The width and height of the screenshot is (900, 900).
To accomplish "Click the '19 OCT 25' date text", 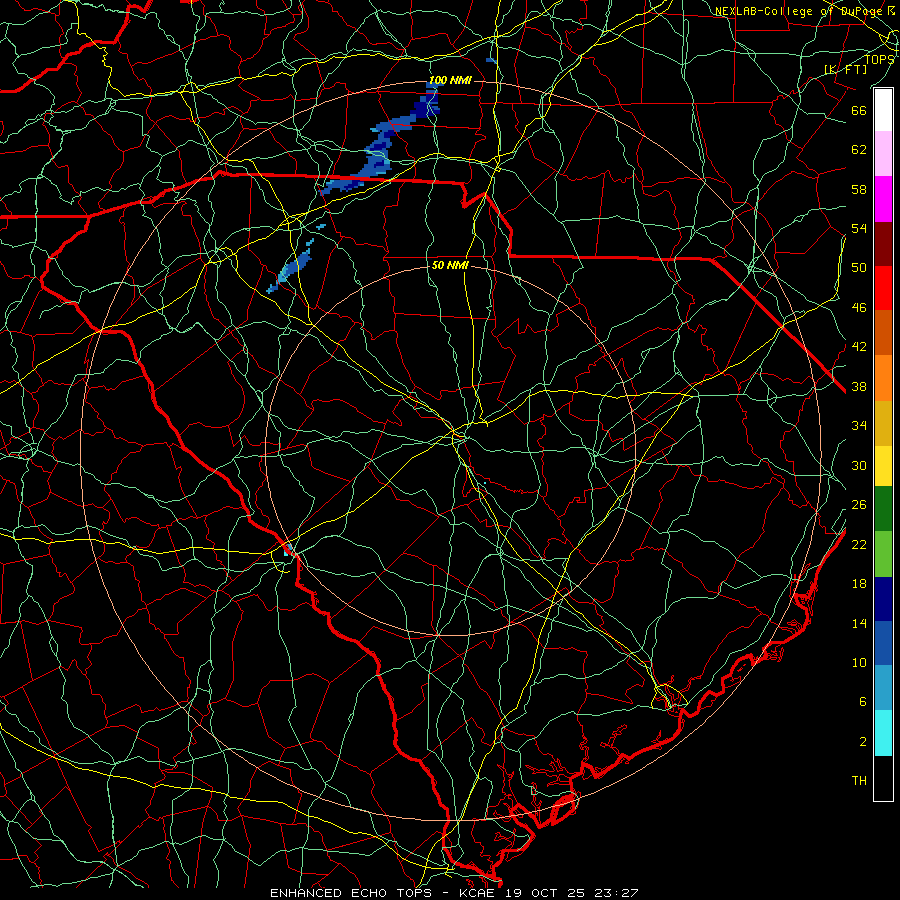I will point(545,893).
